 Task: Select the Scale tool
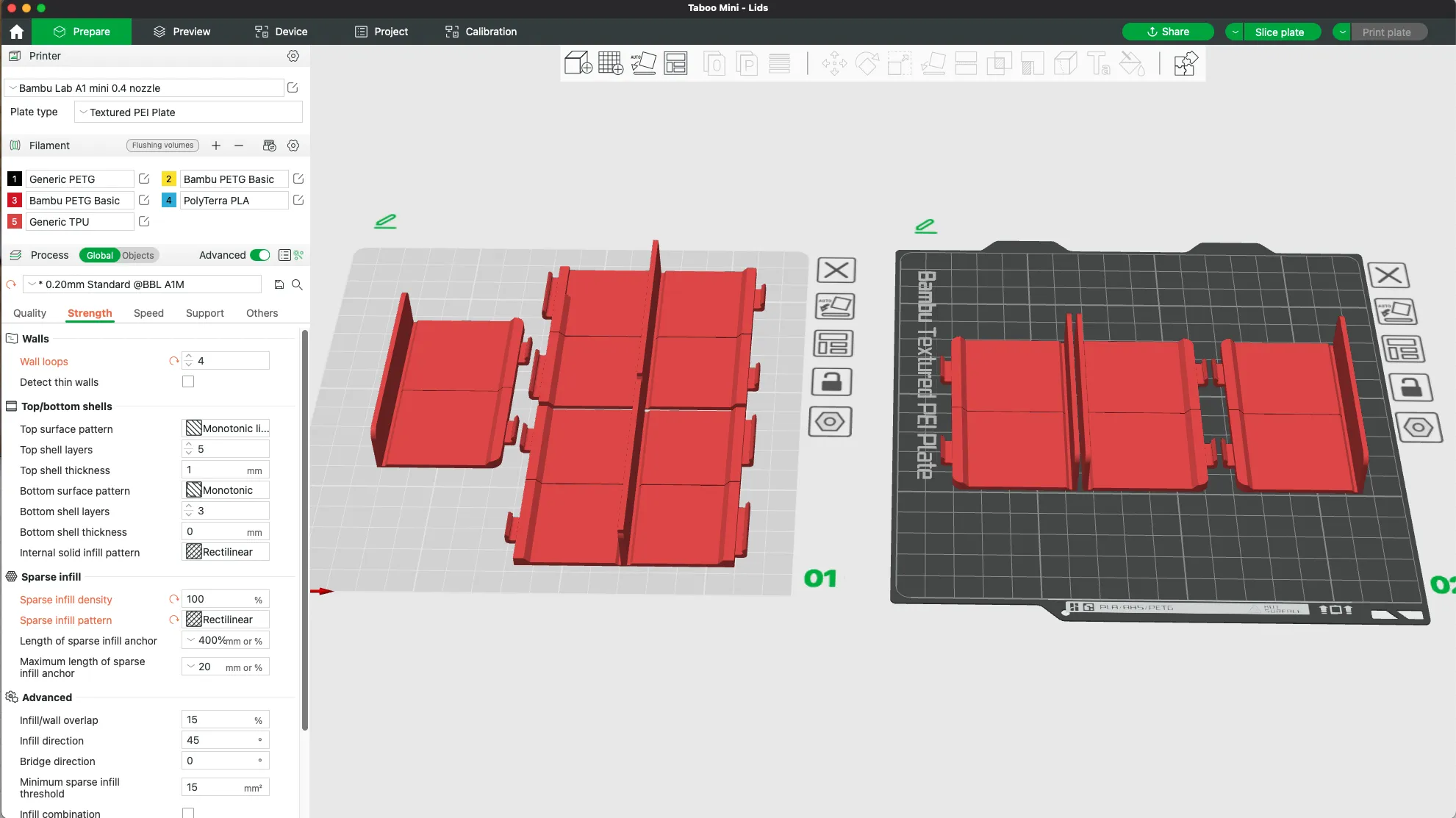(x=900, y=63)
